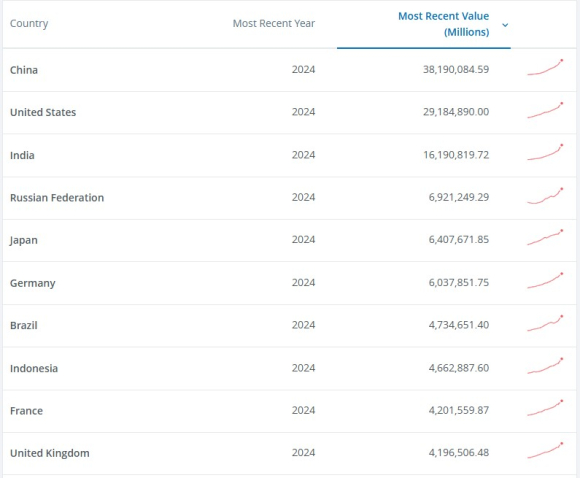View Brazil's sparkline trend graph
Viewport: 580px width, 478px height.
tap(545, 323)
